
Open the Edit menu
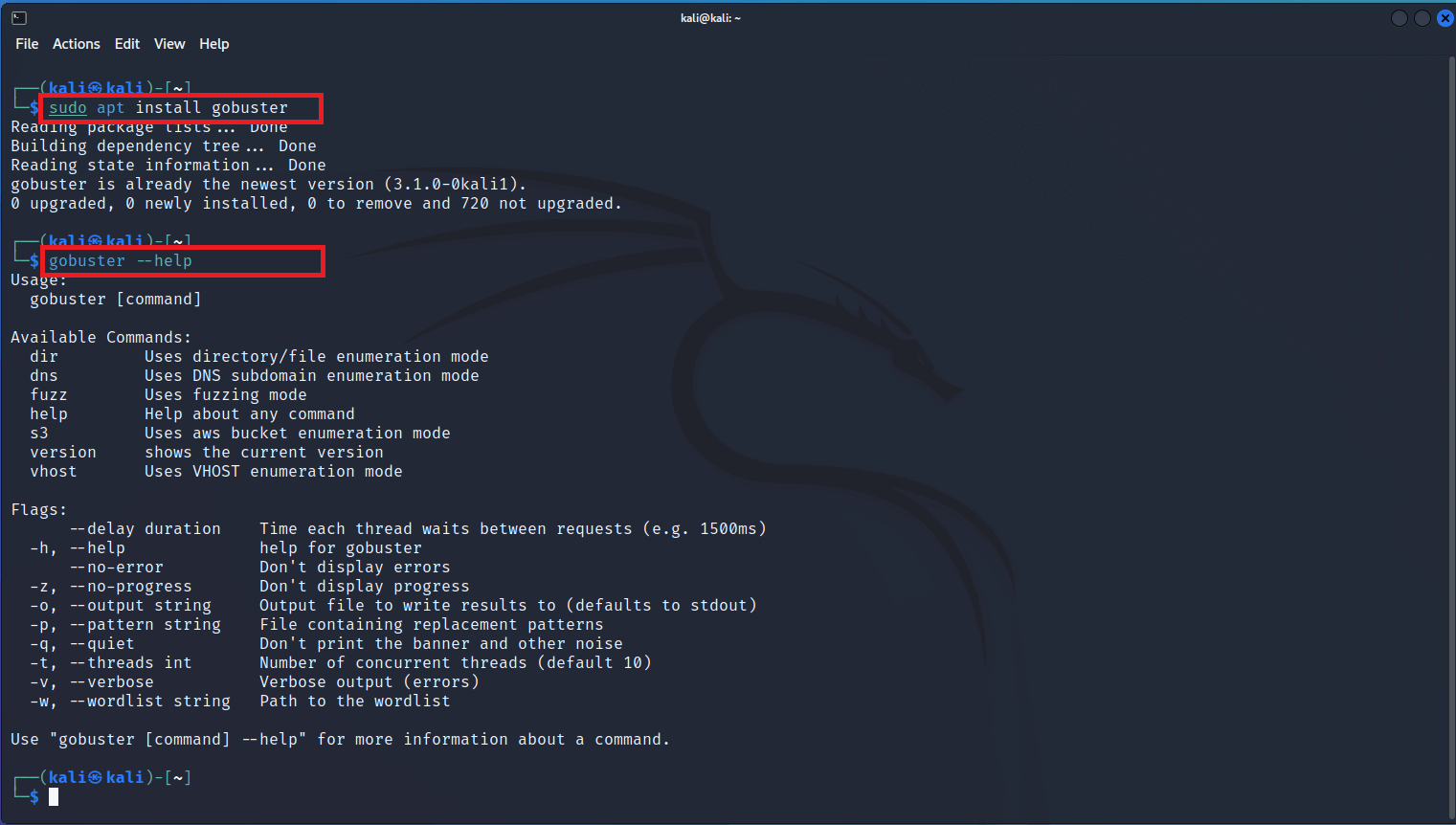click(127, 44)
